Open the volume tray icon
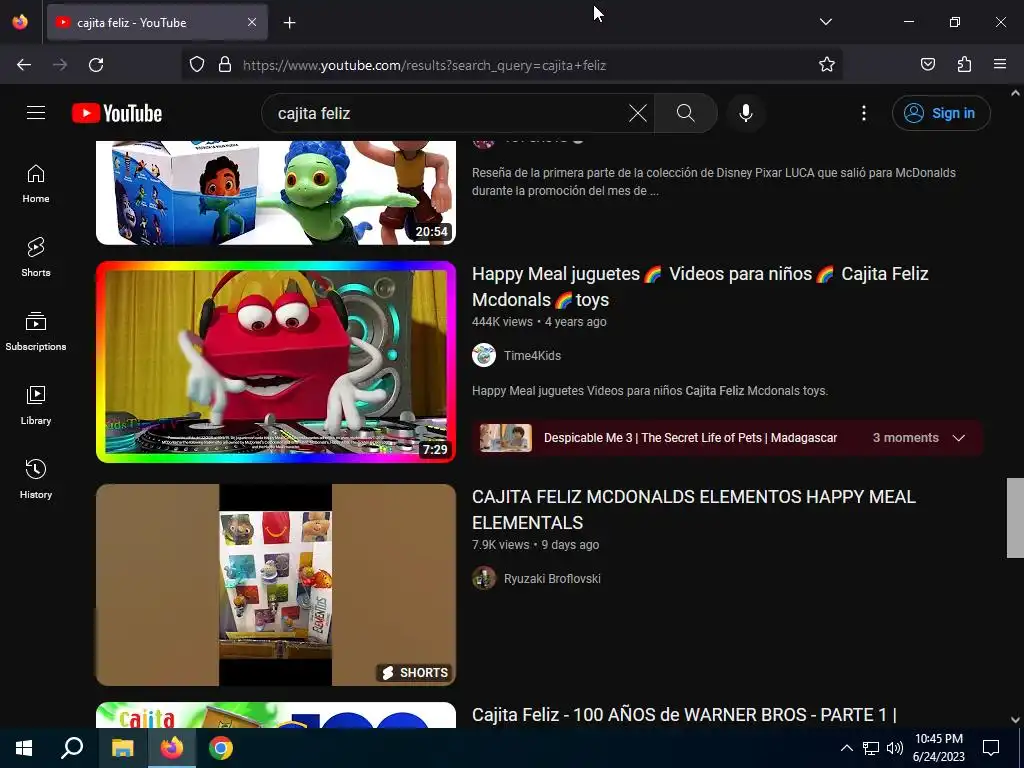The height and width of the screenshot is (768, 1024). pos(895,748)
